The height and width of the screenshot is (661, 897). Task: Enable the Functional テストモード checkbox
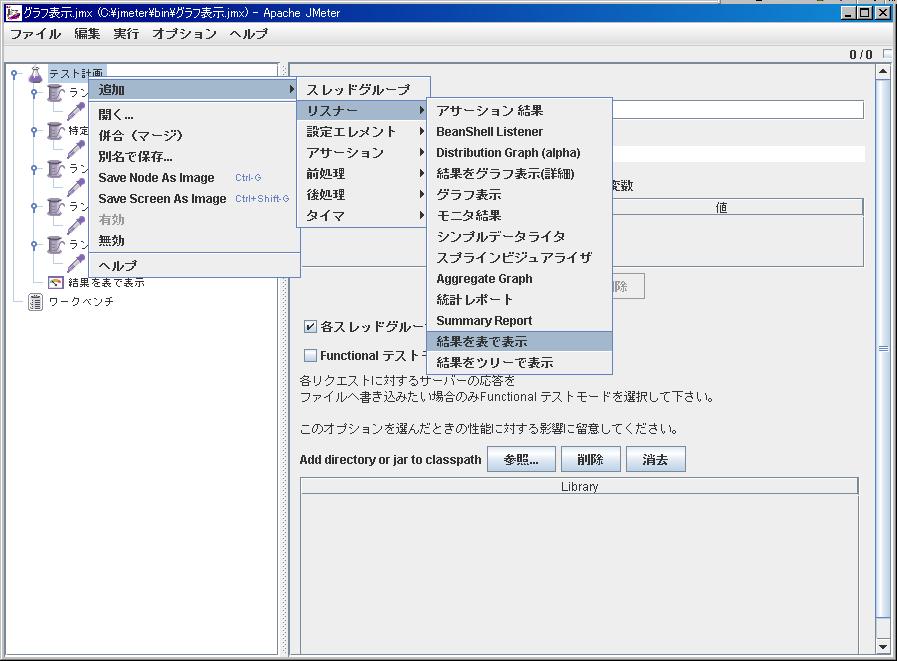310,355
